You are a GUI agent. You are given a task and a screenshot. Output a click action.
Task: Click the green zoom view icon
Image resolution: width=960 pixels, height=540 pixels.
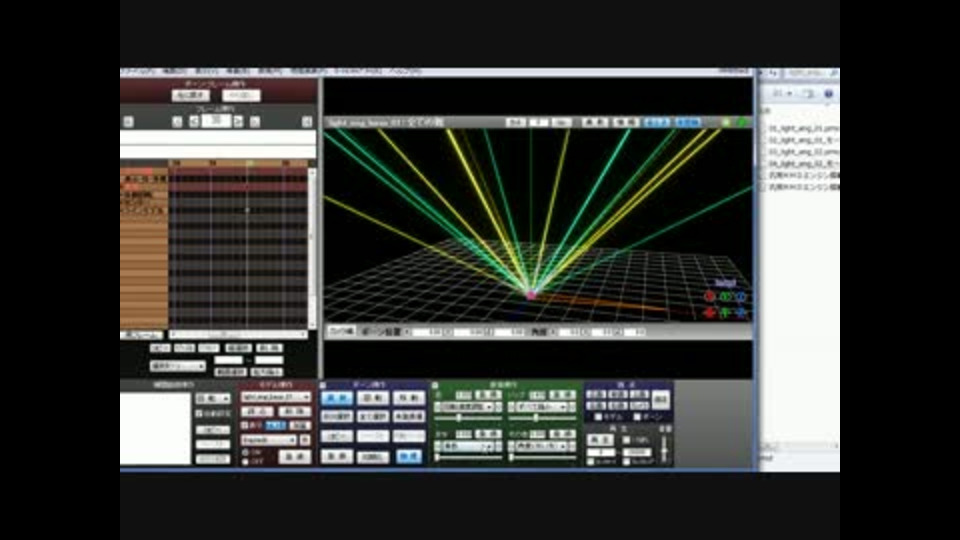pos(726,122)
